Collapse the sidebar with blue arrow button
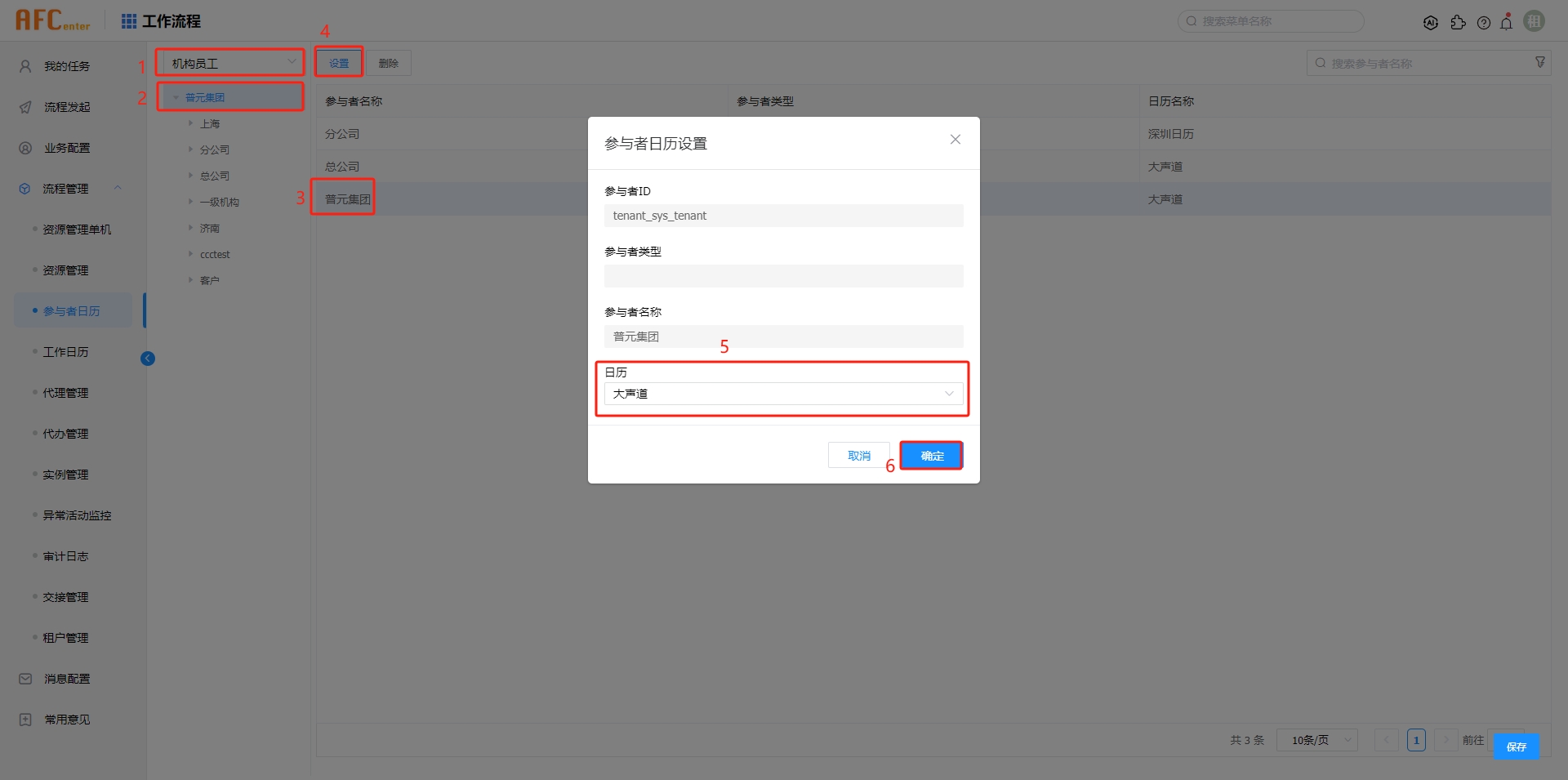The height and width of the screenshot is (780, 1568). pos(148,359)
